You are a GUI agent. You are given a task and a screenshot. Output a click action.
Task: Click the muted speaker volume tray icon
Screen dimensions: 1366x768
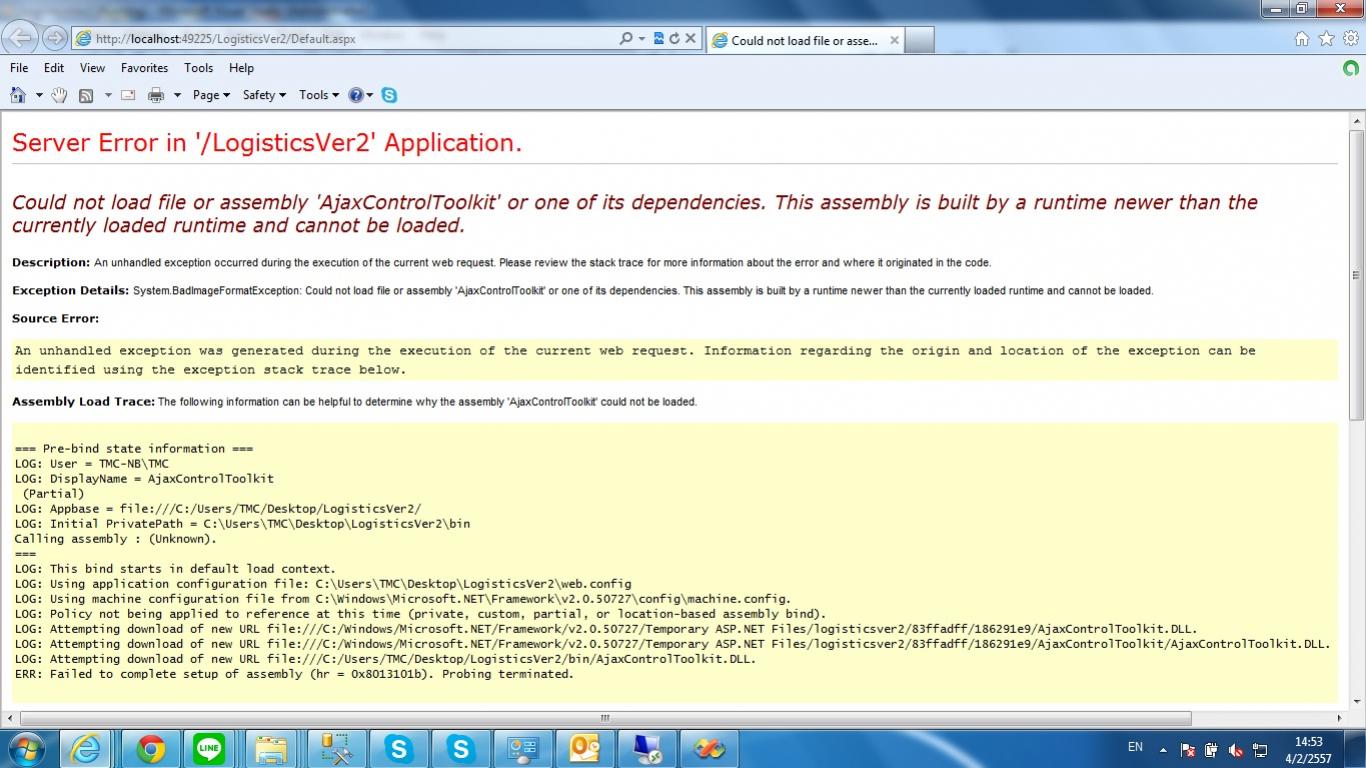point(1236,750)
